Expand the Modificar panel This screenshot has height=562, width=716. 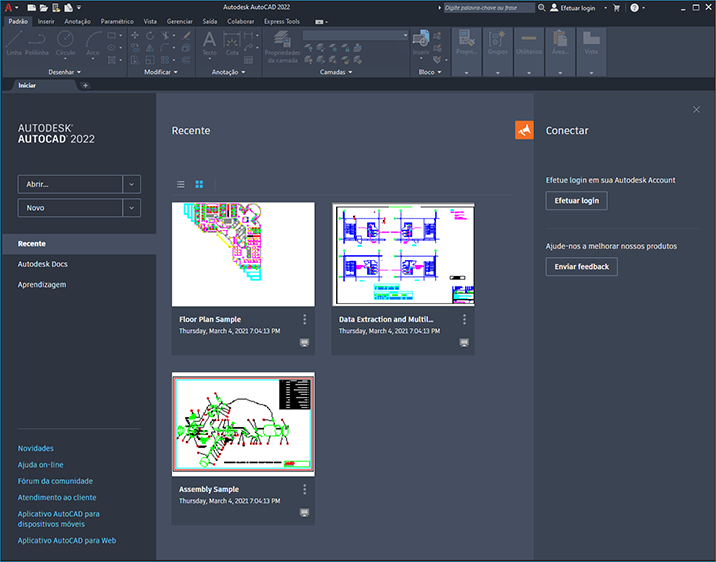(161, 72)
